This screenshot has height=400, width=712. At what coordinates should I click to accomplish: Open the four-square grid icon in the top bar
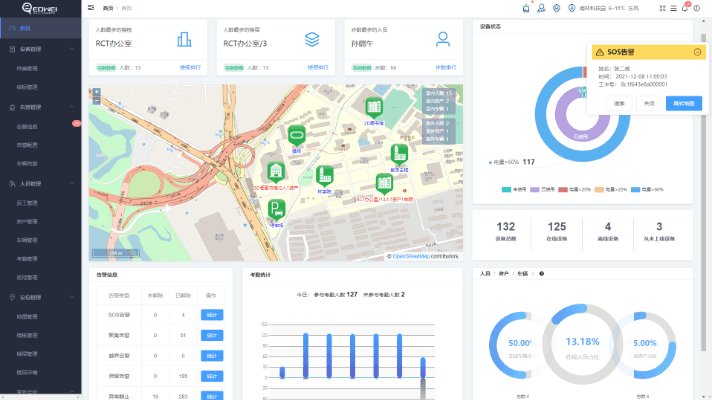pyautogui.click(x=663, y=8)
